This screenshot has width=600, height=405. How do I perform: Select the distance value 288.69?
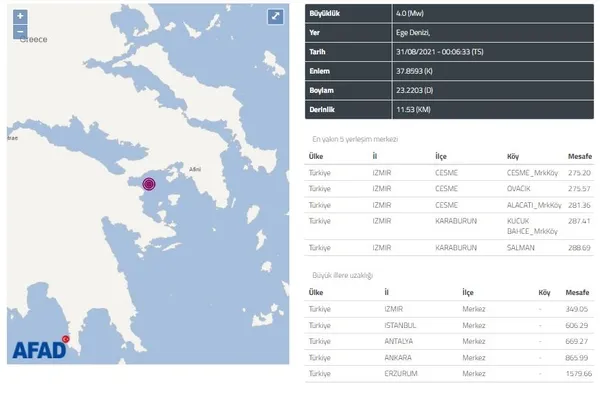(579, 248)
